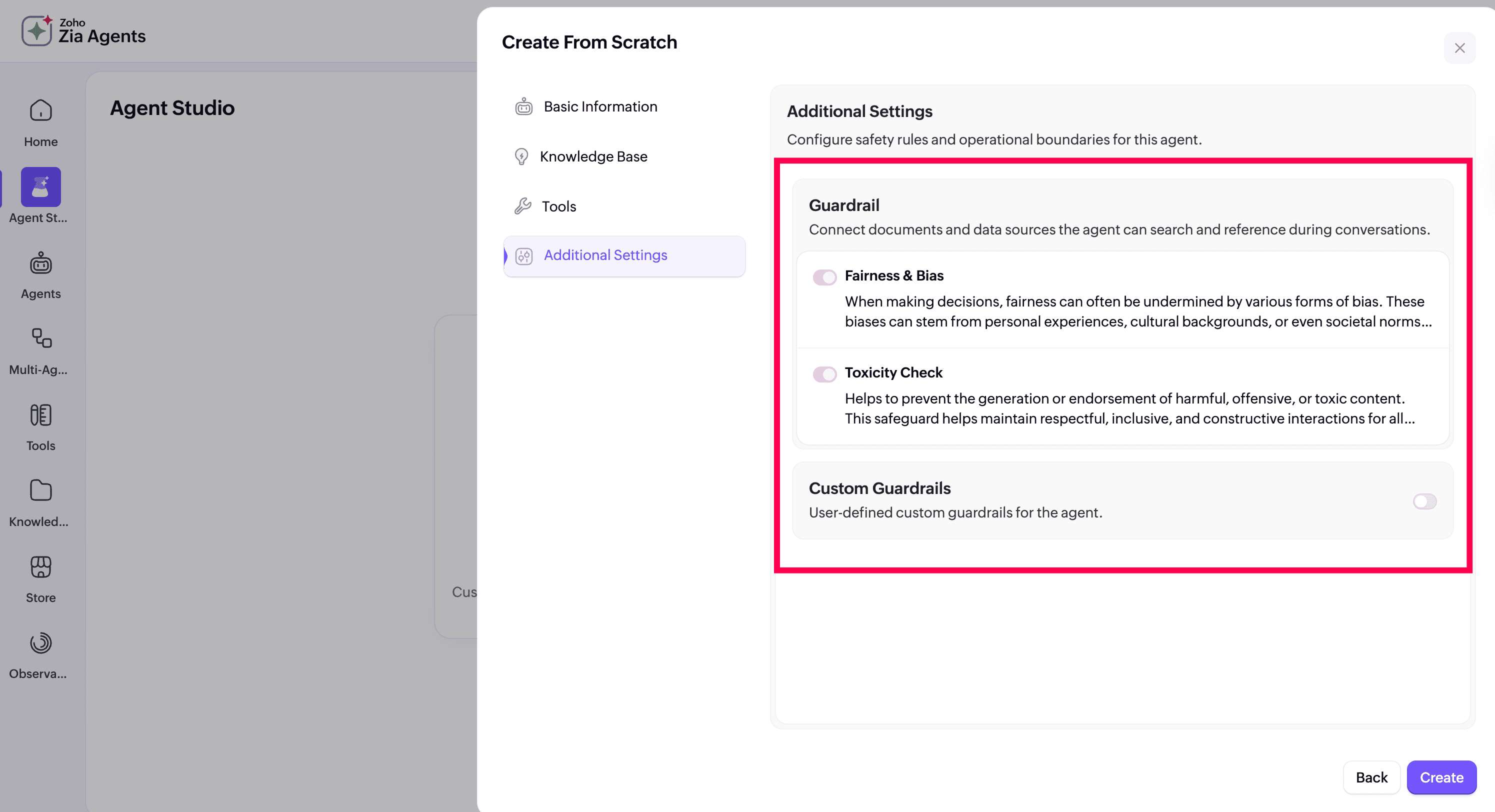Open the Home sidebar icon

pyautogui.click(x=40, y=109)
